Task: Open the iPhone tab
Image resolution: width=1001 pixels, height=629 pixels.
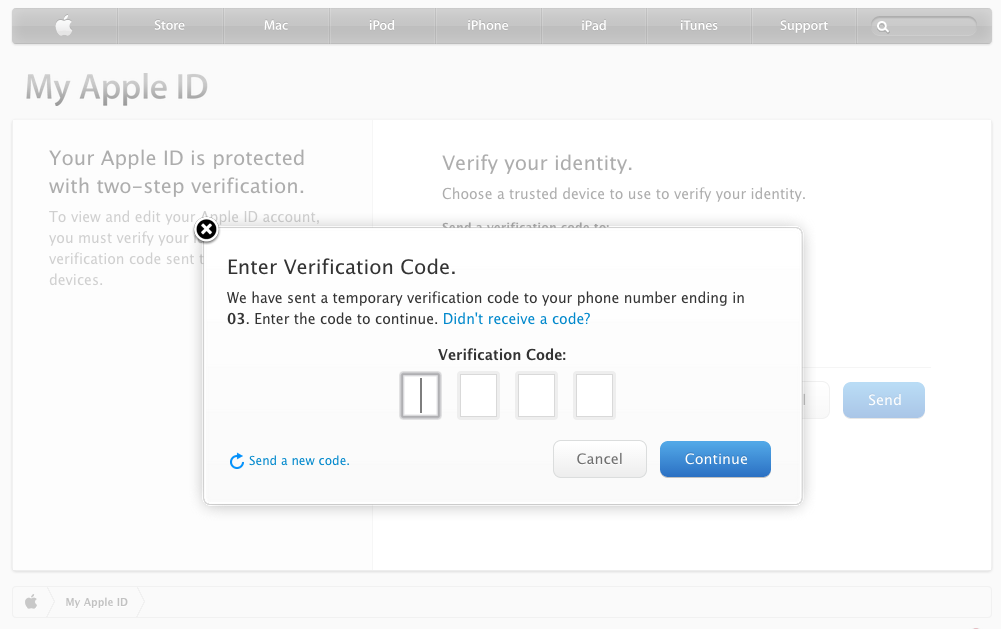Action: coord(488,26)
